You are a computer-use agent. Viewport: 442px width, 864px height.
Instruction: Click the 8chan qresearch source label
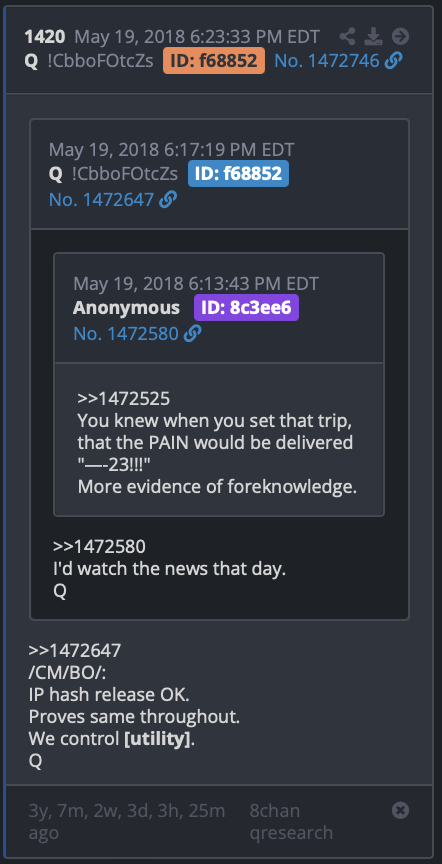click(291, 821)
